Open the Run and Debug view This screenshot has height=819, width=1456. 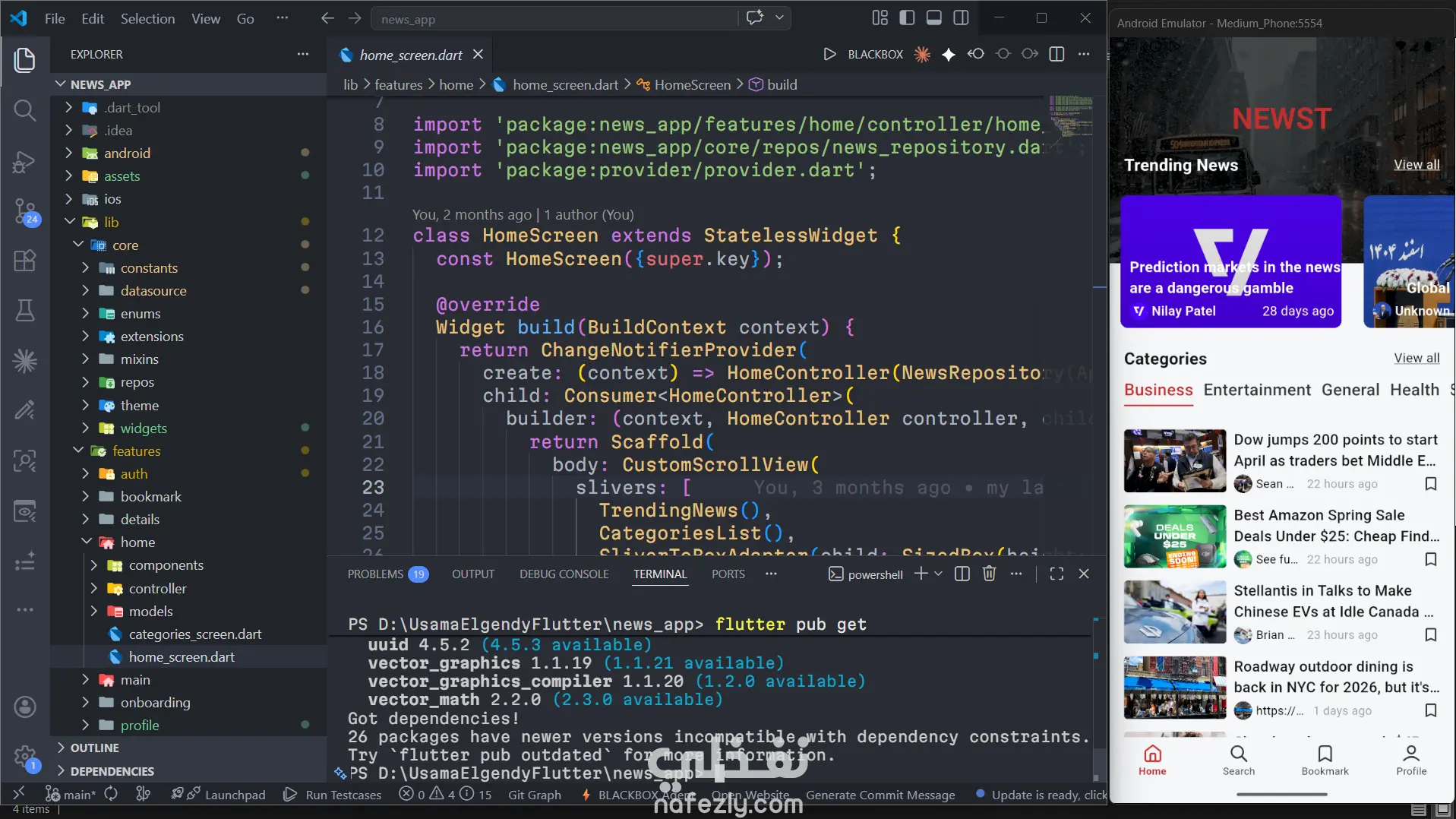click(24, 162)
